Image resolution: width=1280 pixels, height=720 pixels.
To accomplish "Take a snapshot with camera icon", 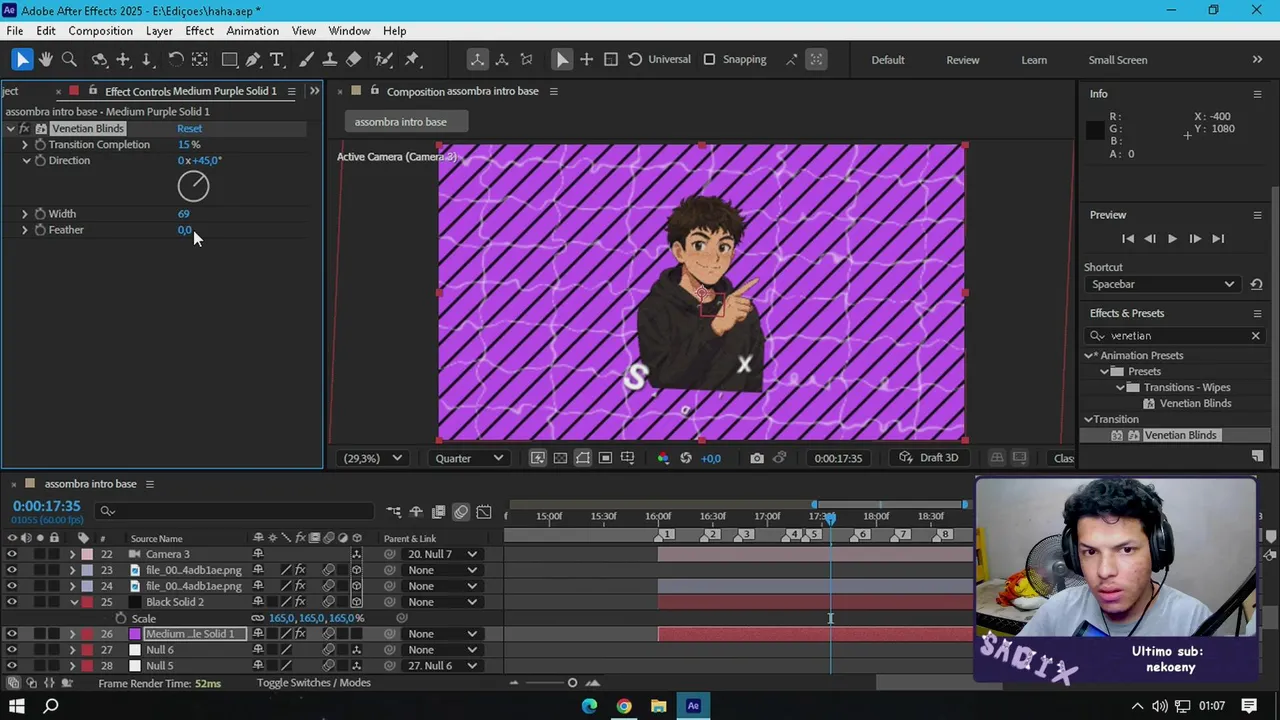I will pos(757,458).
